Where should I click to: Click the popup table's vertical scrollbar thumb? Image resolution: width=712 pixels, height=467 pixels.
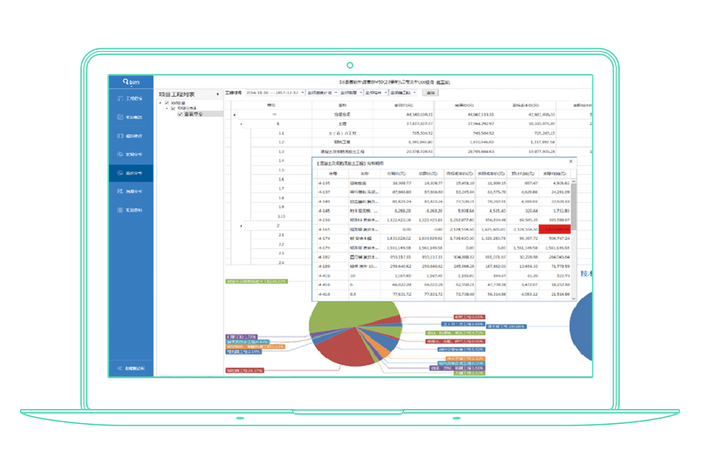point(574,207)
